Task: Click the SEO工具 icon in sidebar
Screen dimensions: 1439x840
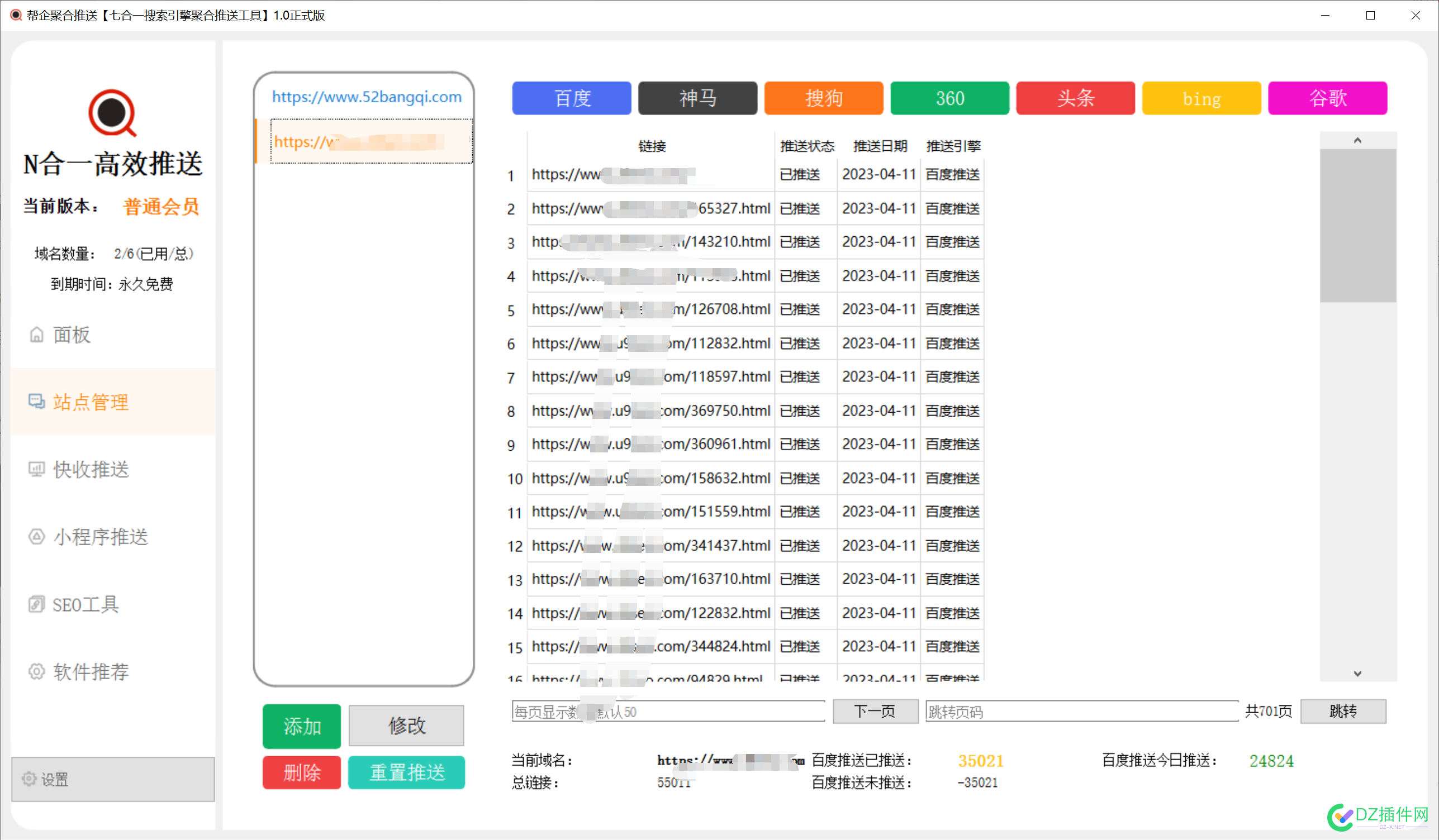Action: tap(36, 604)
